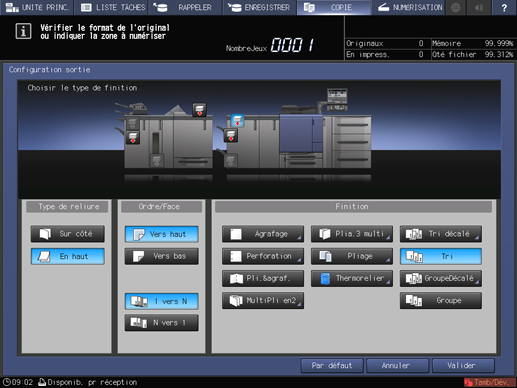Switch to NUMERISATION tab
Image resolution: width=517 pixels, height=388 pixels.
pyautogui.click(x=408, y=7)
